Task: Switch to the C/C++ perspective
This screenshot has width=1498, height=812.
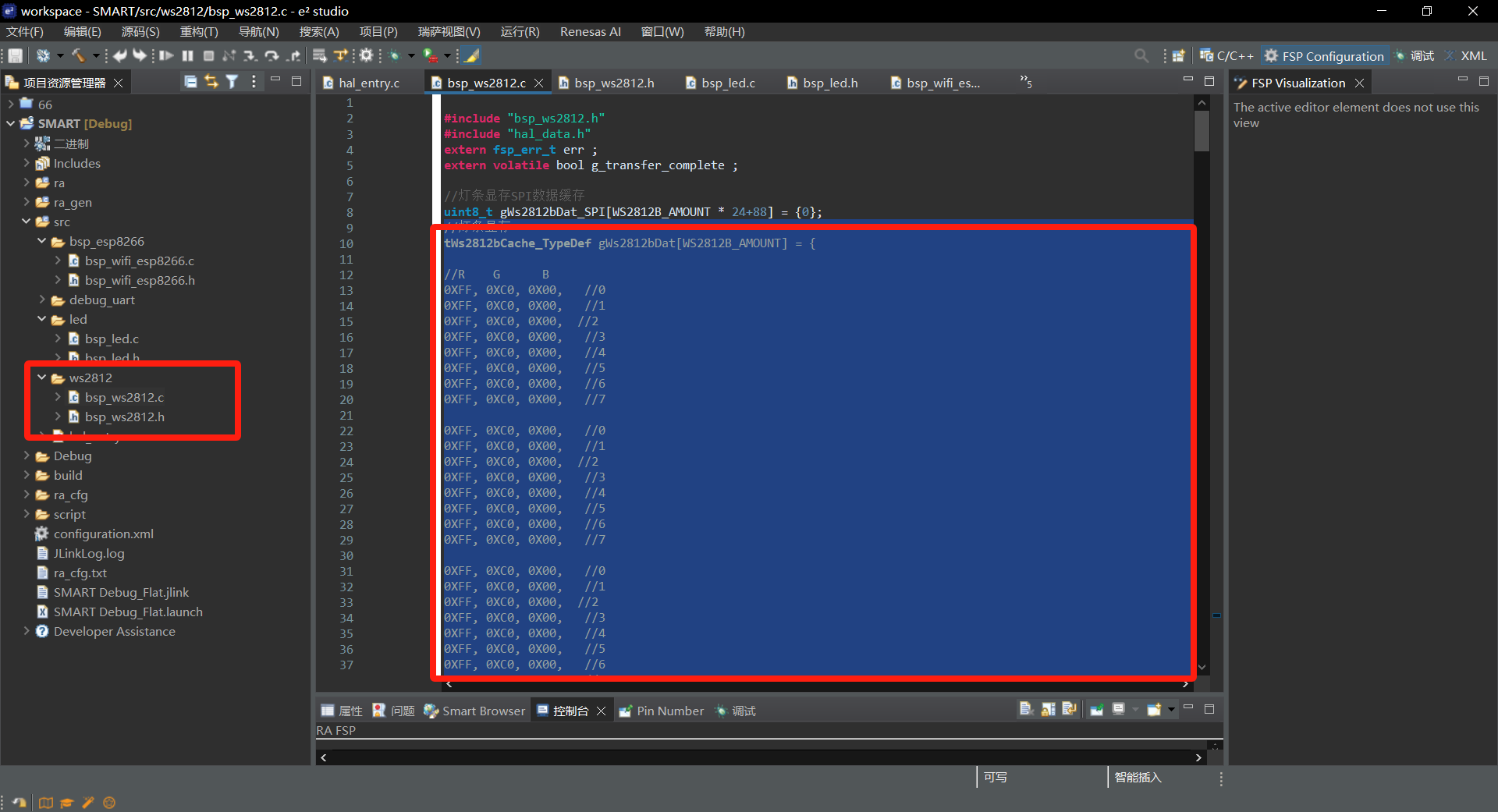Action: click(x=1226, y=56)
